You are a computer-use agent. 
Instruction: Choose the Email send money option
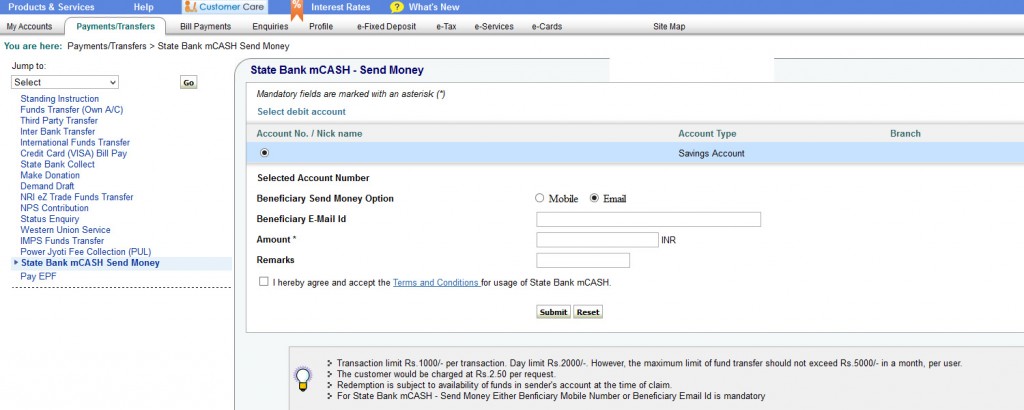594,198
